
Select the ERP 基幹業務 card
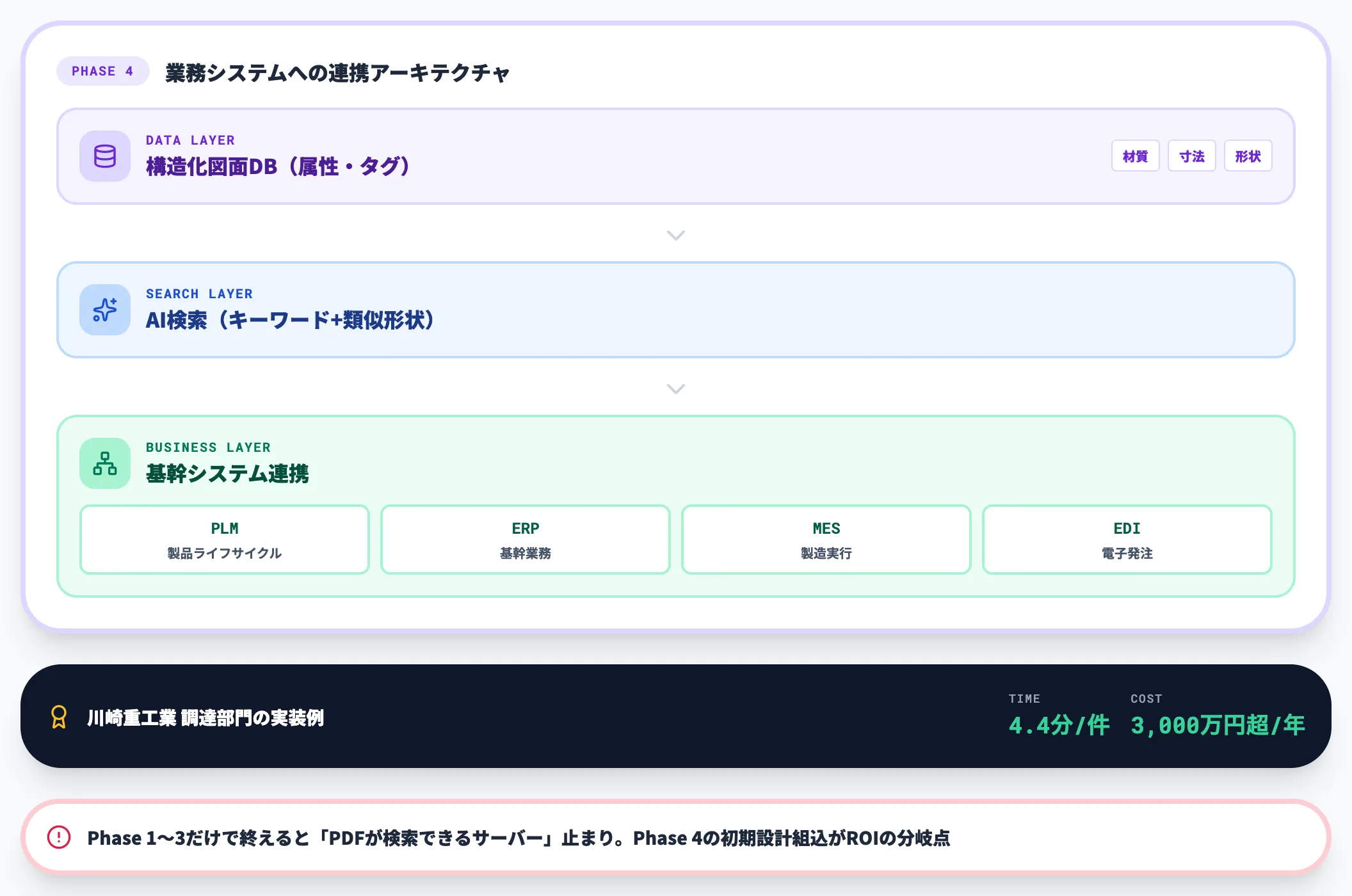click(x=525, y=539)
